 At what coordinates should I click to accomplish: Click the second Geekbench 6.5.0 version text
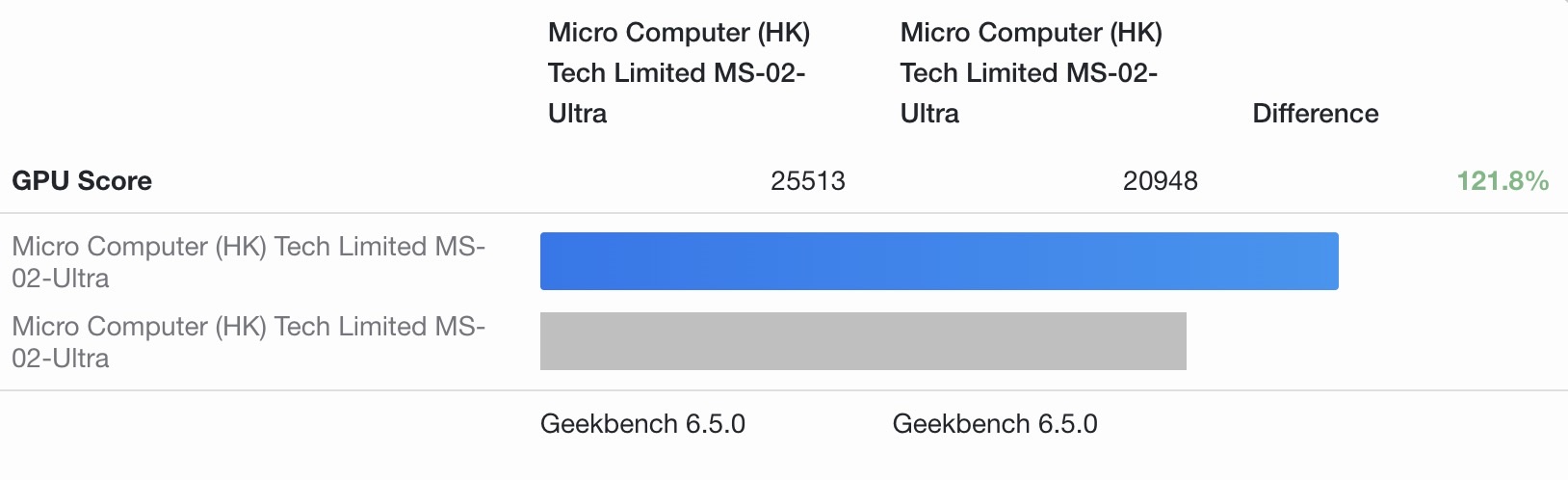(x=995, y=424)
